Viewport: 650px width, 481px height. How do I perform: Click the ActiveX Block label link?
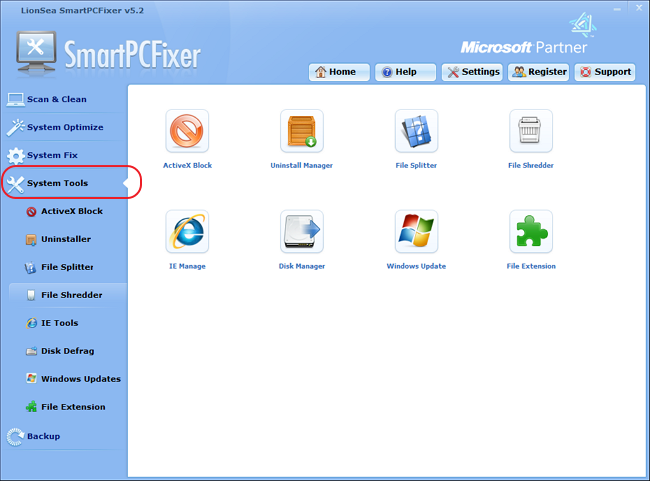point(187,165)
